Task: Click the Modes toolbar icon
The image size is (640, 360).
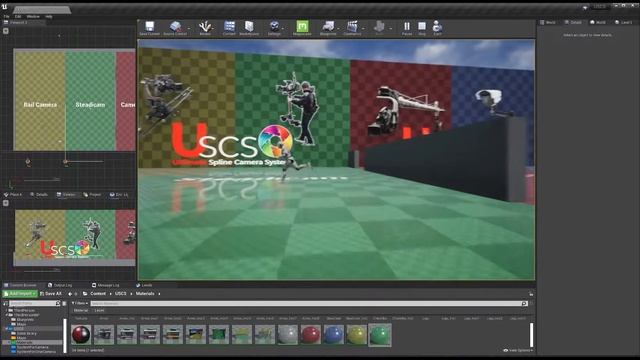Action: tap(205, 27)
